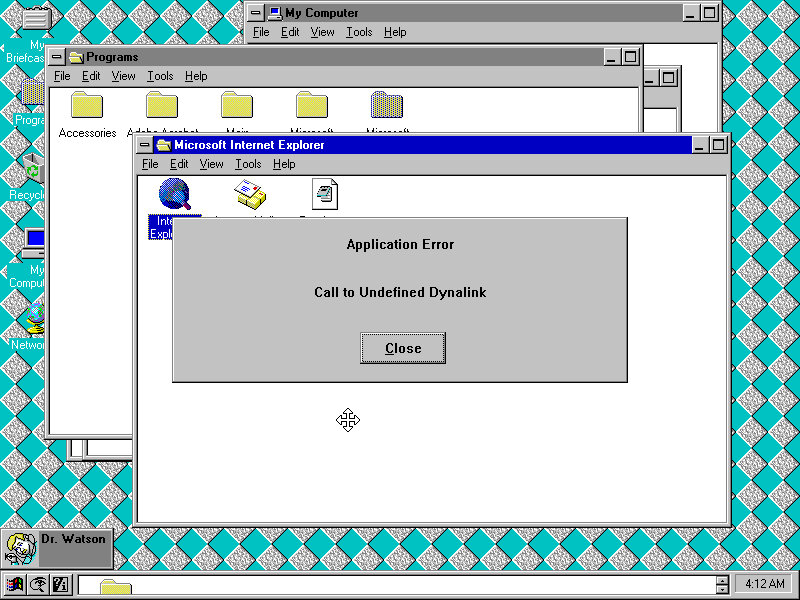Open control menu box of Microsoft Internet Explorer window
This screenshot has width=800, height=600.
coord(145,145)
